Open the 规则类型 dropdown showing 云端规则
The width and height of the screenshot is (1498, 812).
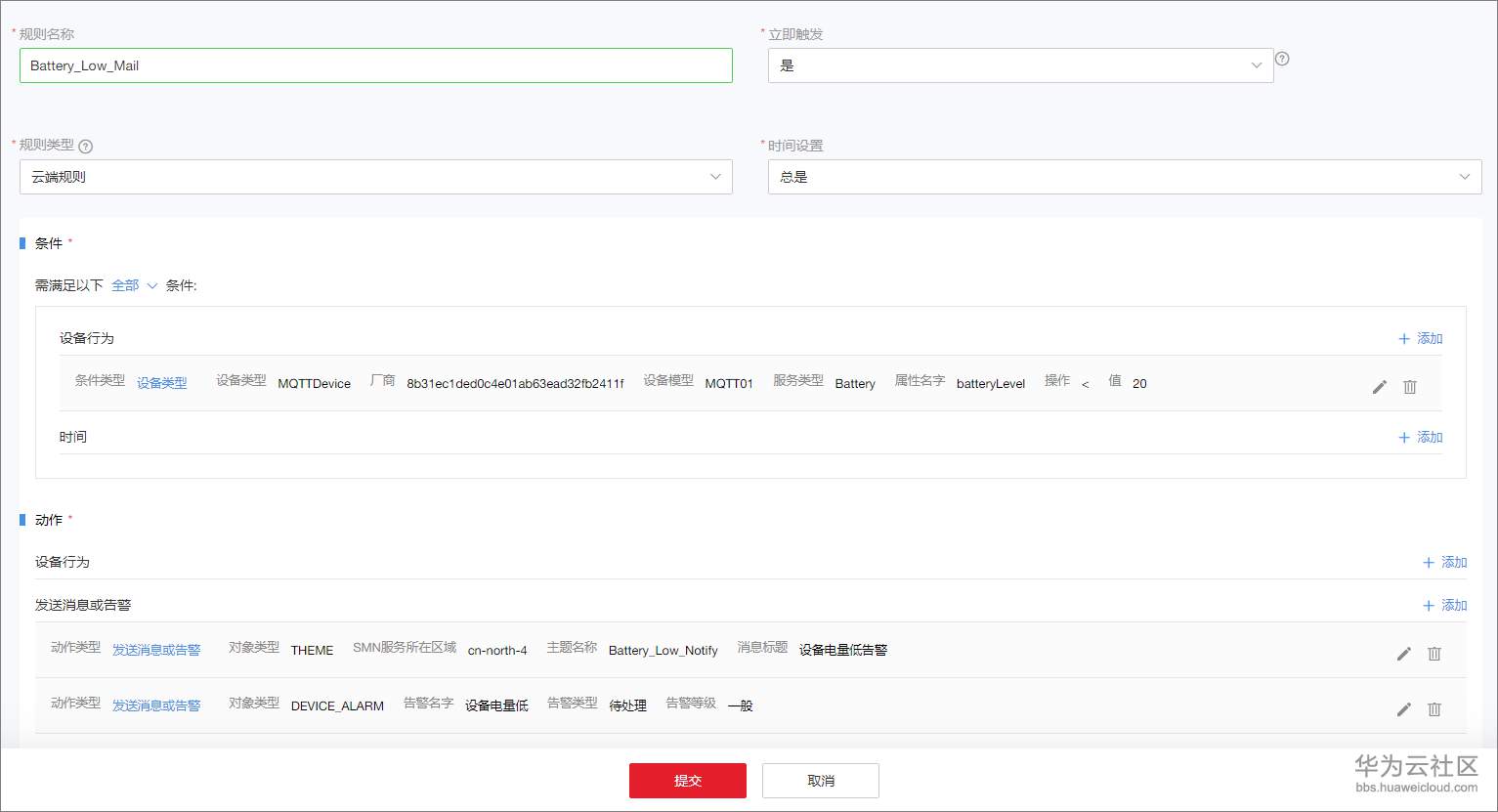point(376,177)
